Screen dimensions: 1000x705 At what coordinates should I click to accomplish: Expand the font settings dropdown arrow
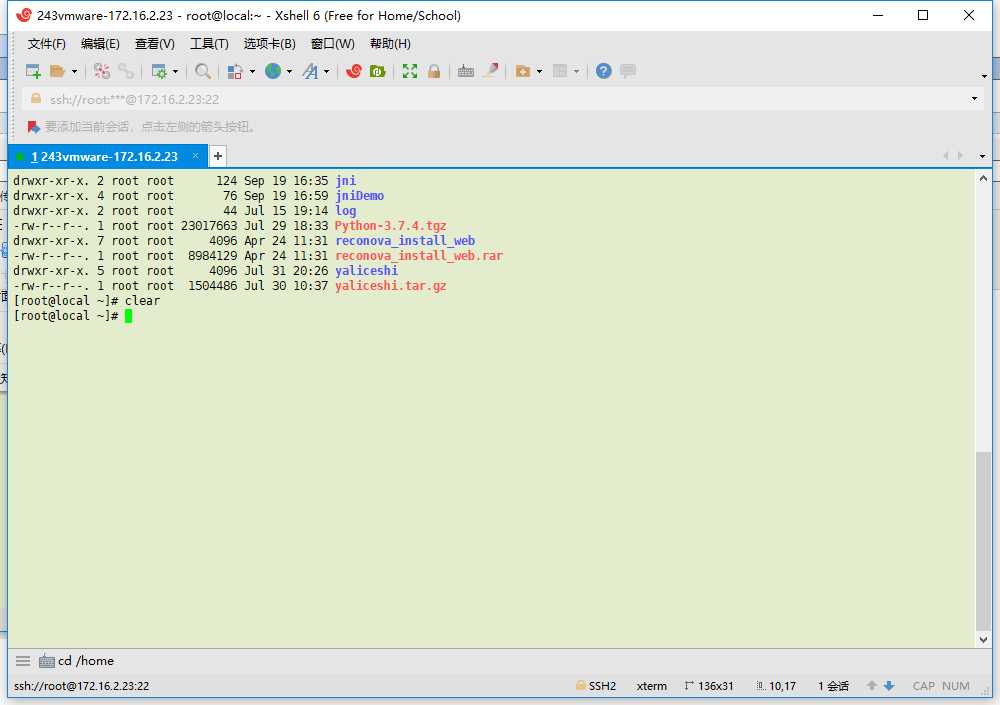coord(326,72)
